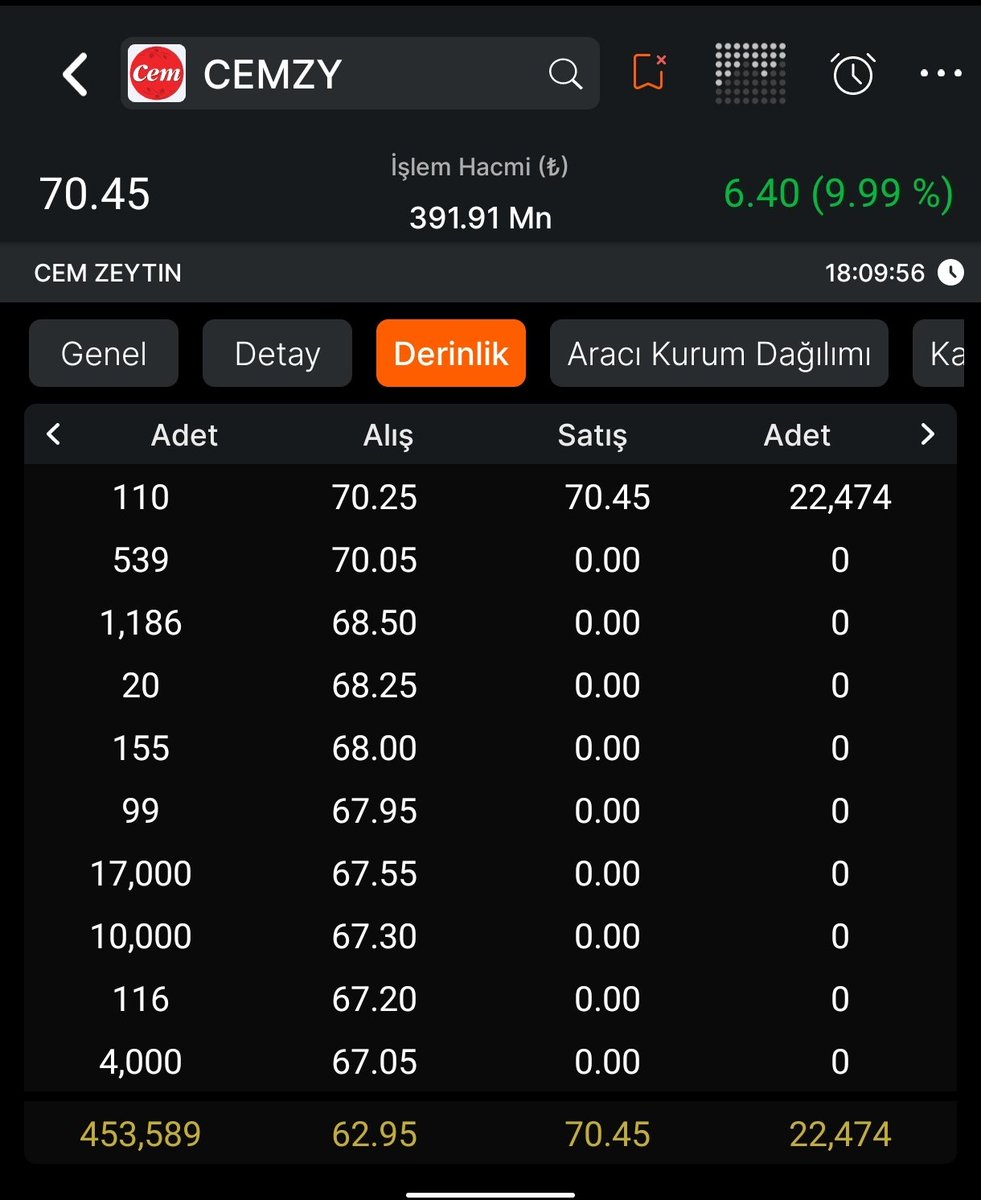981x1200 pixels.
Task: Select bid price 70.05
Action: [x=374, y=560]
